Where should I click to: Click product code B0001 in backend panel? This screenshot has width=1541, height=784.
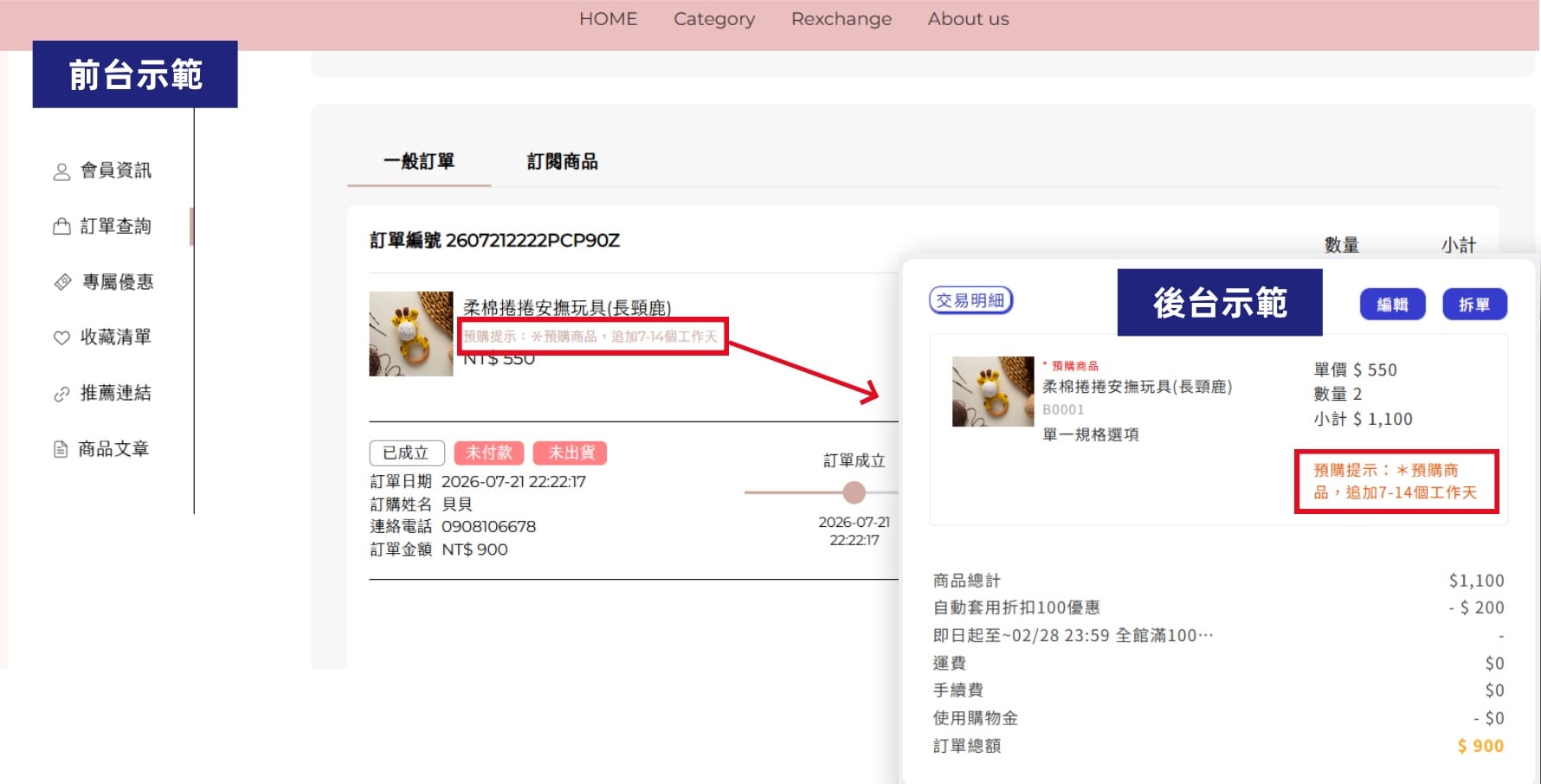click(1063, 410)
